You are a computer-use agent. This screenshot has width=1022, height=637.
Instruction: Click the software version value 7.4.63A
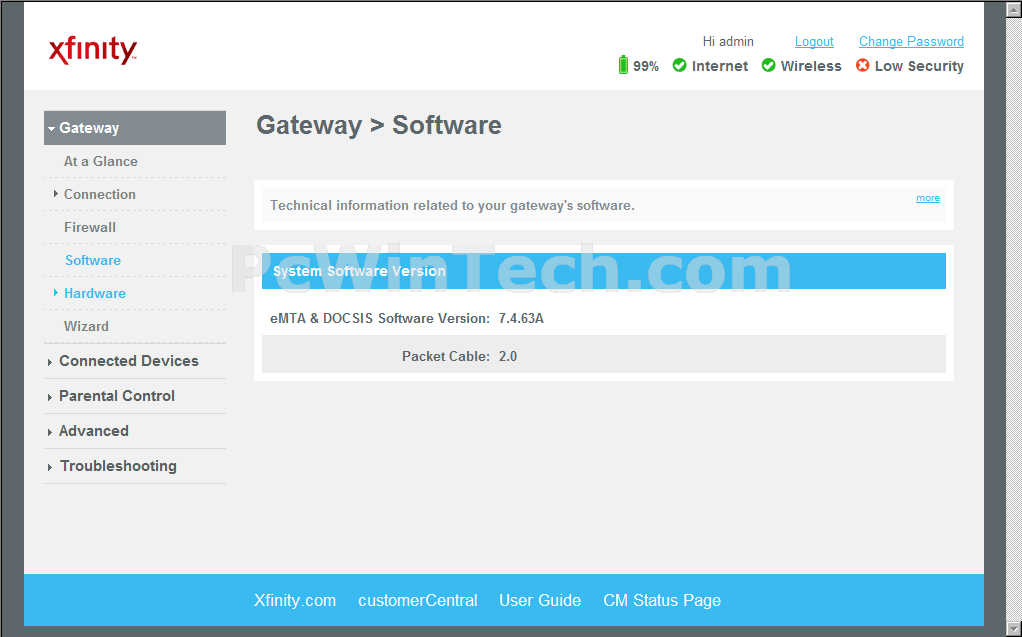tap(521, 318)
